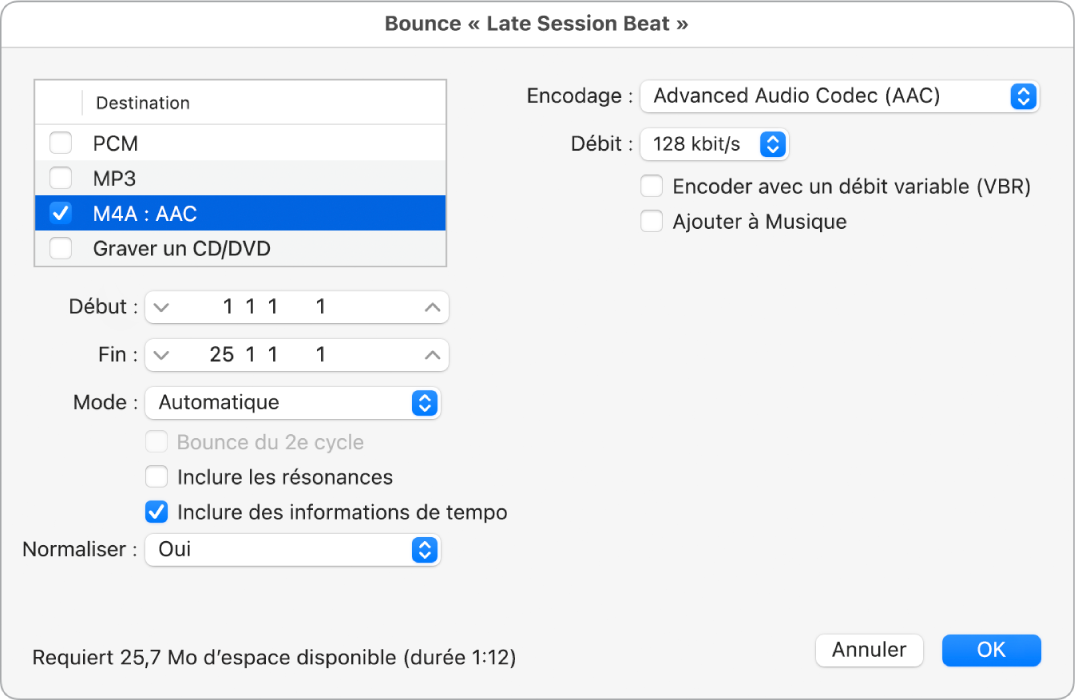This screenshot has width=1075, height=700.
Task: Click the upward chevron on the Fin stepper
Action: click(430, 355)
